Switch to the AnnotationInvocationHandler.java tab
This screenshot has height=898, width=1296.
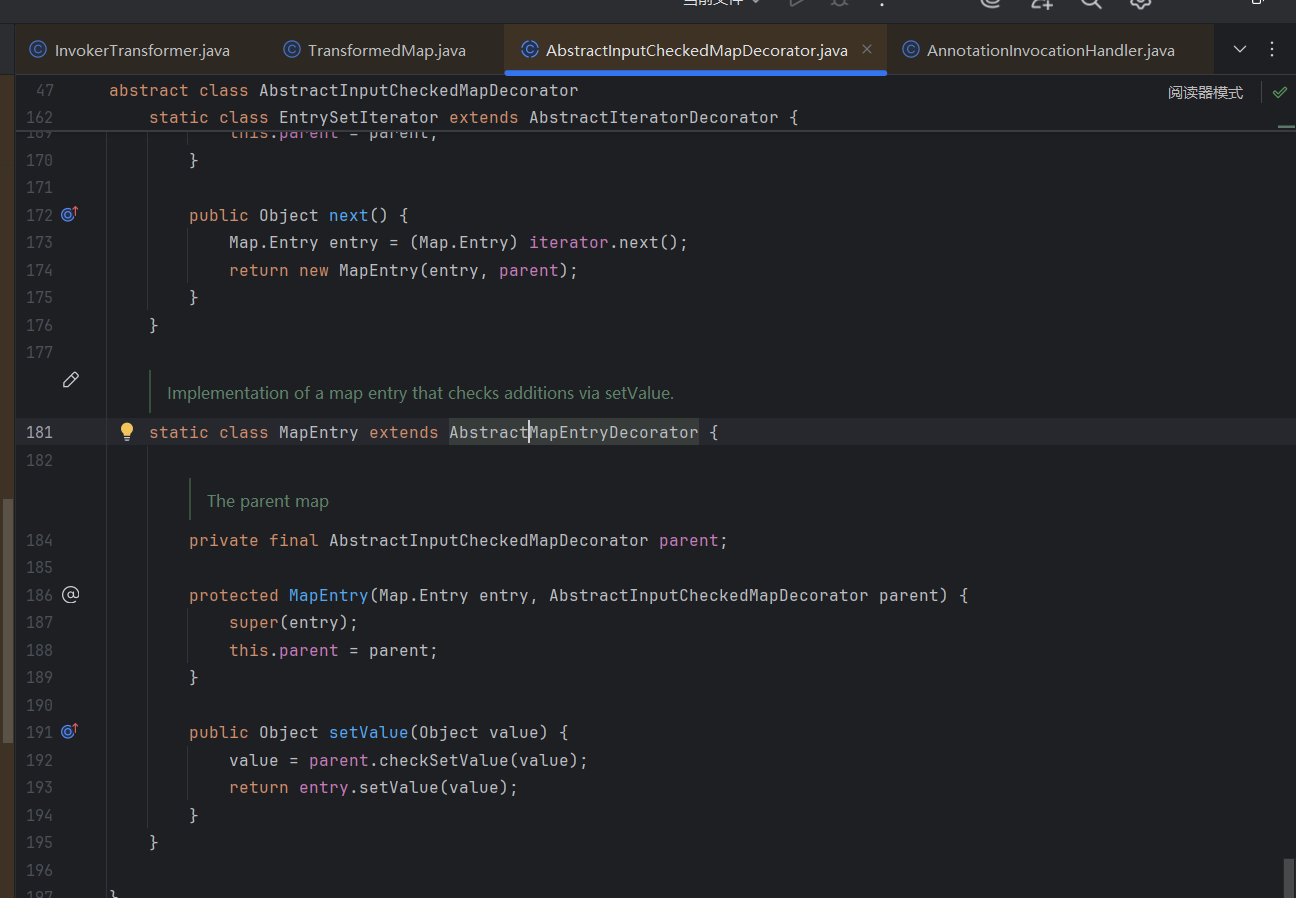coord(1050,50)
